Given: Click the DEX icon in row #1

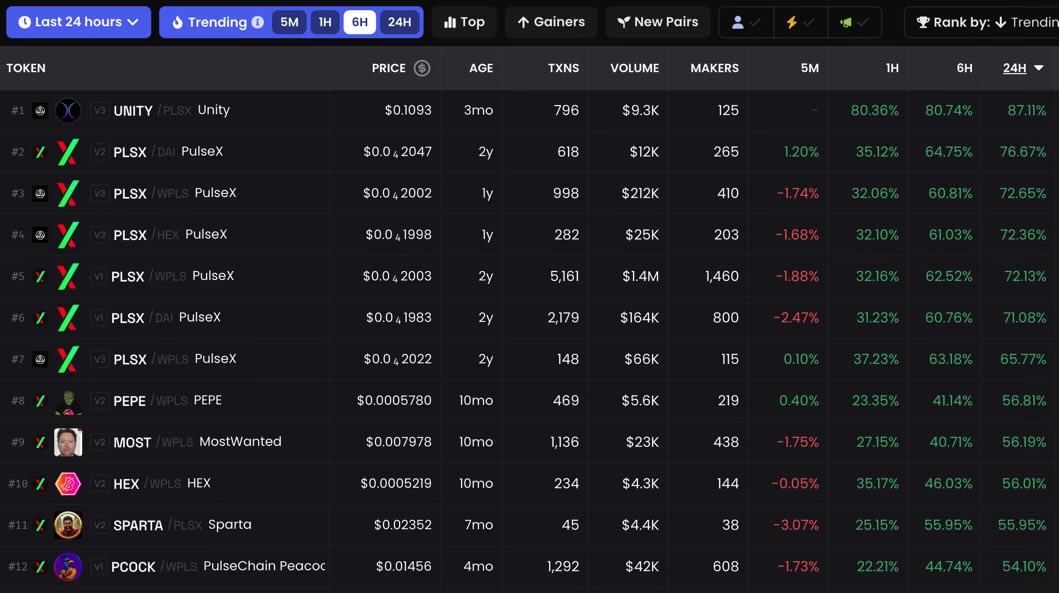Looking at the screenshot, I should pyautogui.click(x=40, y=110).
